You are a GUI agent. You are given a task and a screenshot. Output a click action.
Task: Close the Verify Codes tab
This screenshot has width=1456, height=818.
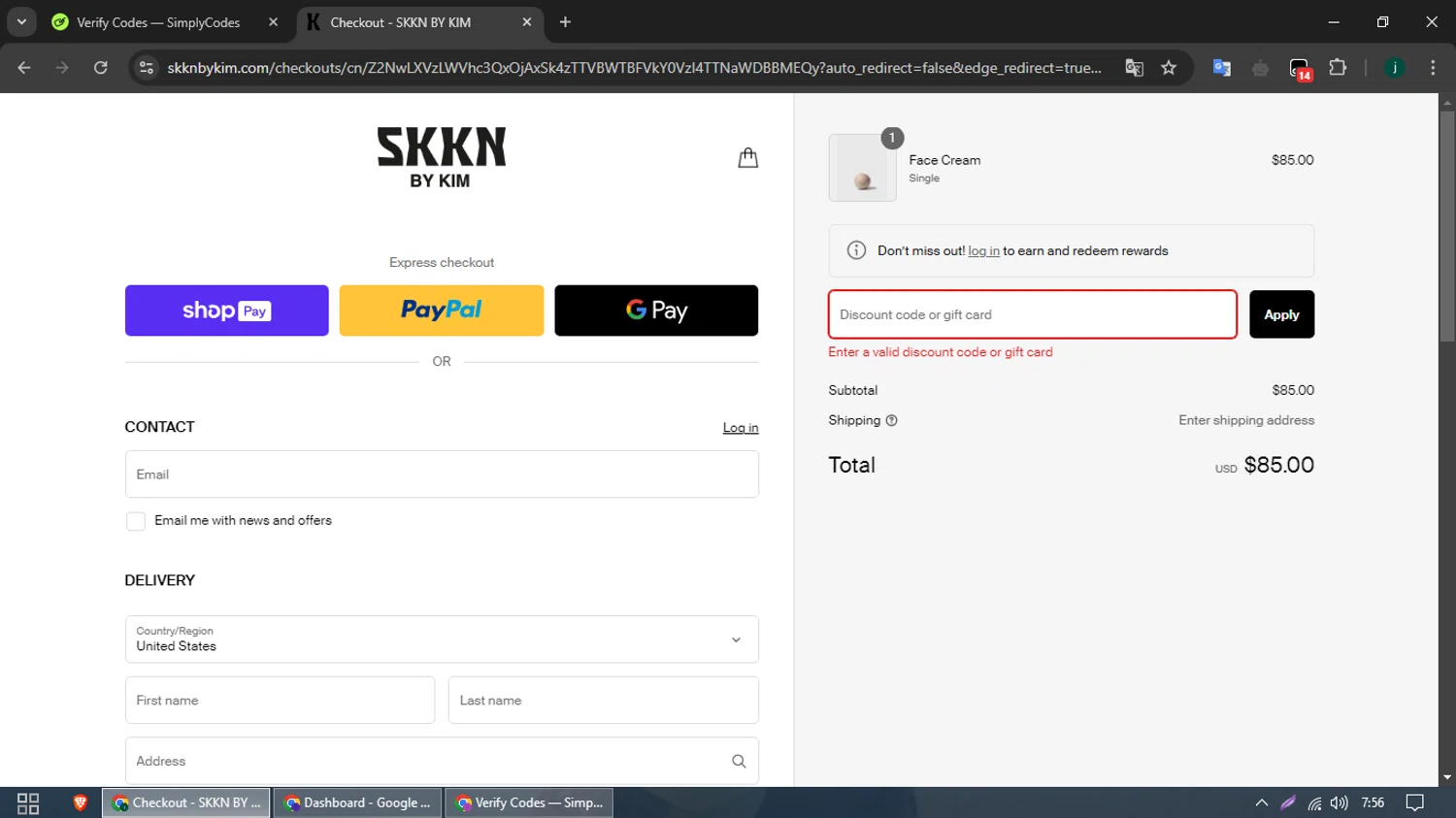273,22
